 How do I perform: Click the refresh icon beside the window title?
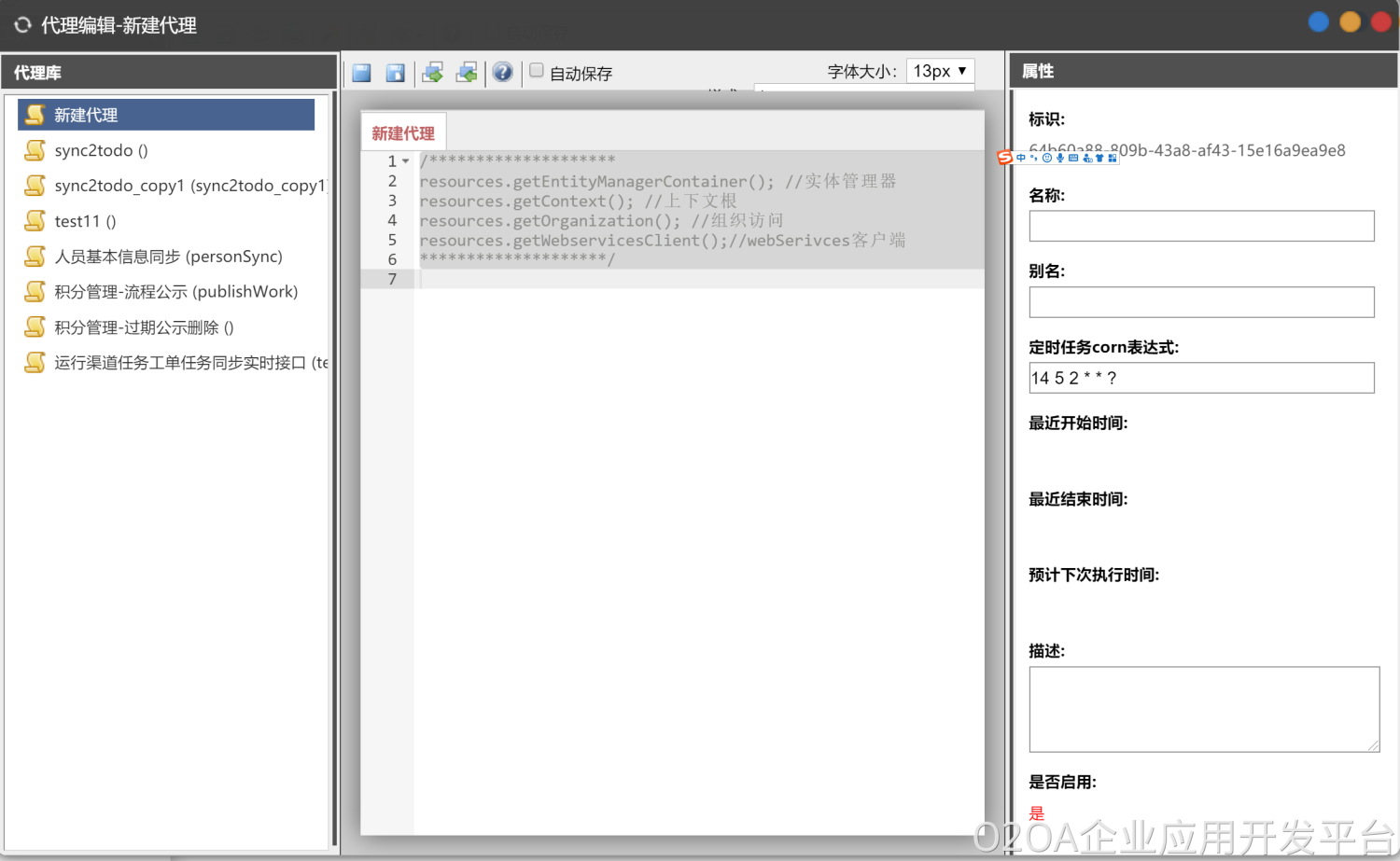(22, 25)
